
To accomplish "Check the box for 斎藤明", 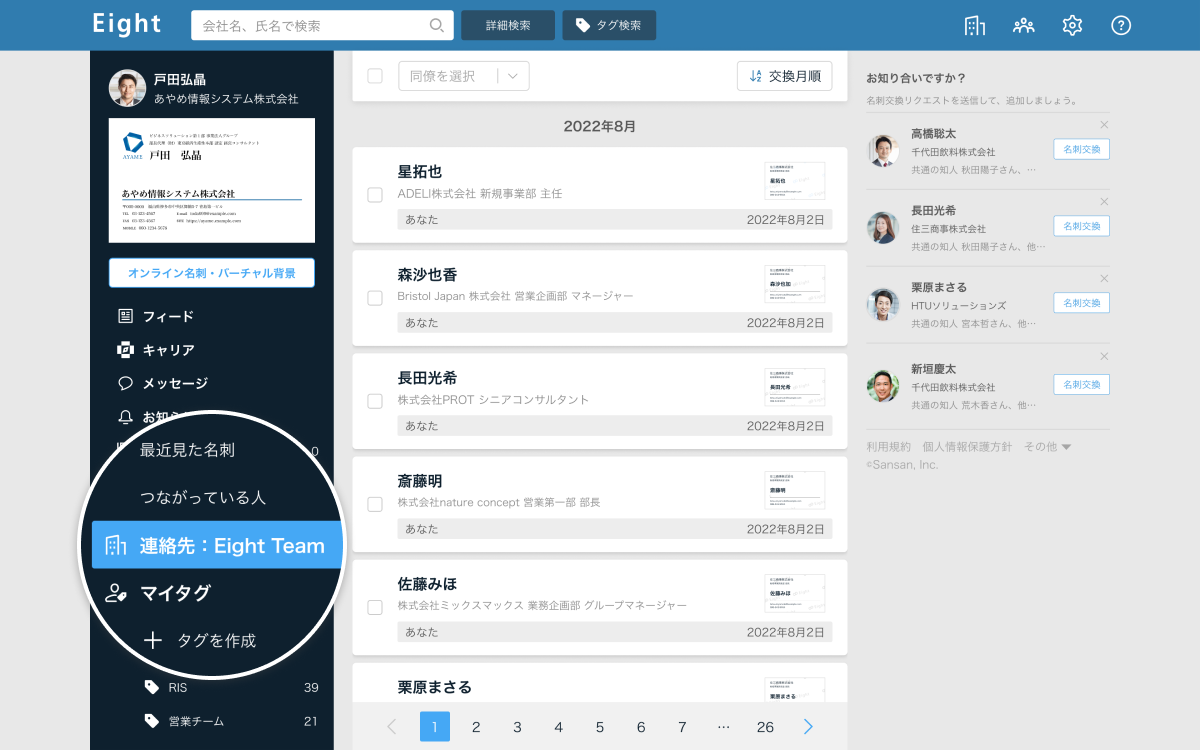I will pyautogui.click(x=375, y=504).
